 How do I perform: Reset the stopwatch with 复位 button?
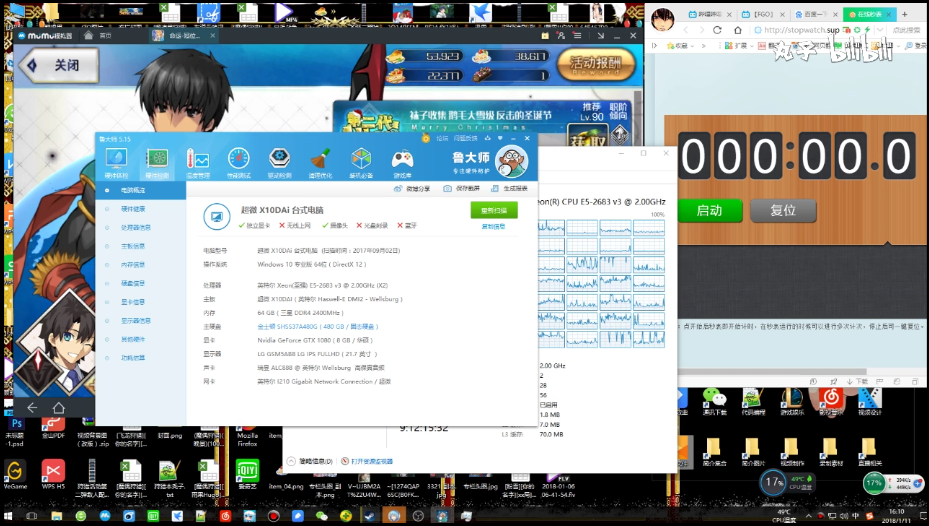pyautogui.click(x=783, y=210)
